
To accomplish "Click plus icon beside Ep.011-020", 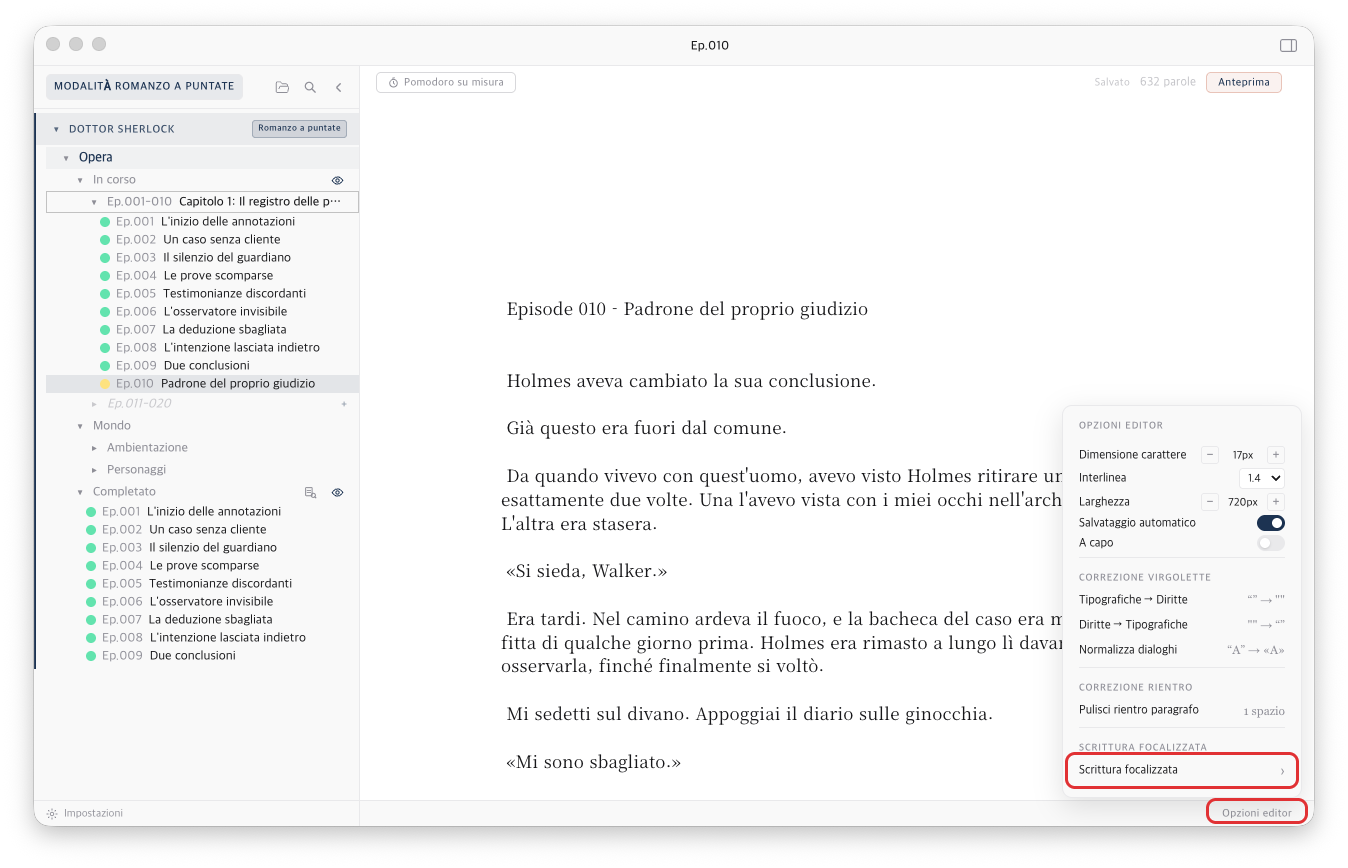I will (344, 404).
